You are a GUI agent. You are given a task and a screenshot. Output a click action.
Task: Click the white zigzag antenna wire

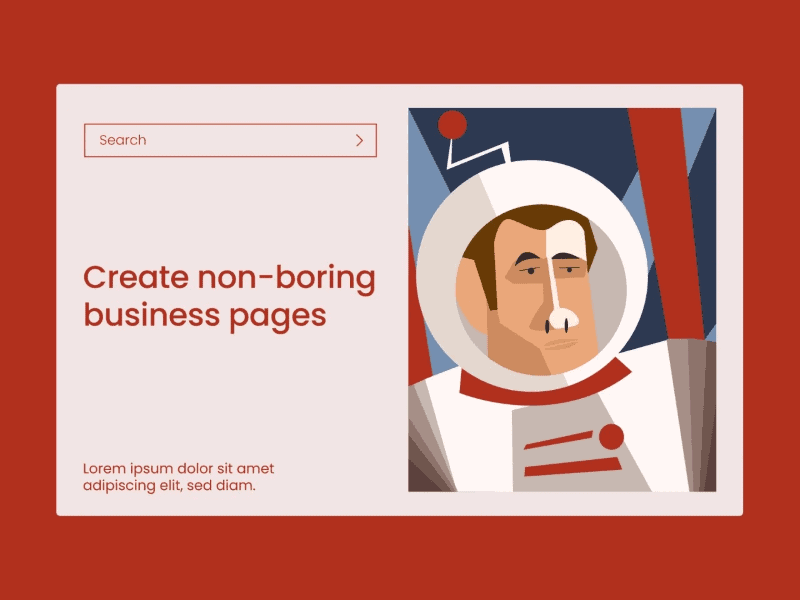pos(479,155)
